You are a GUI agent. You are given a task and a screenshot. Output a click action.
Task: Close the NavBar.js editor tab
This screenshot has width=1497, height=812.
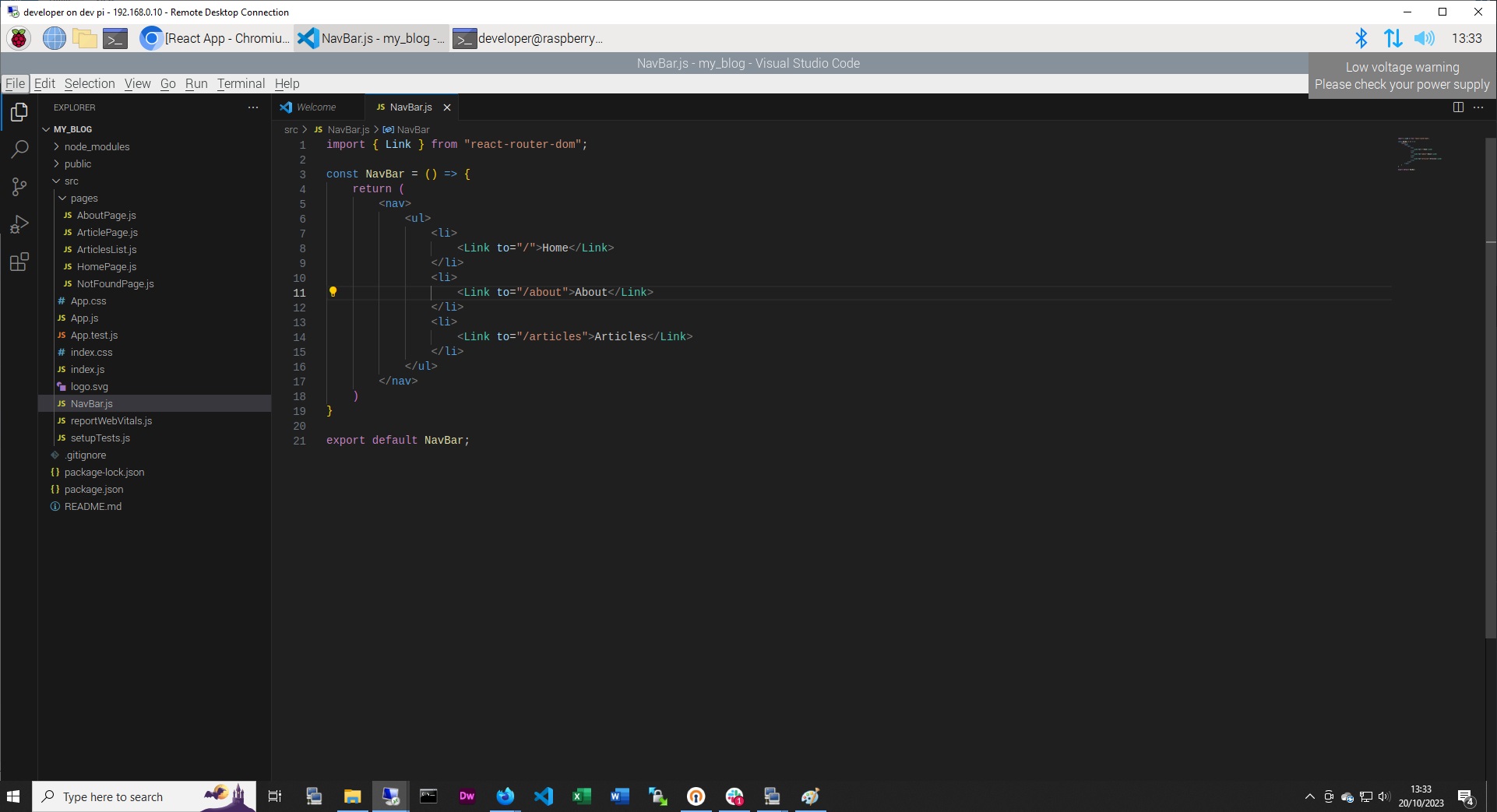point(447,107)
